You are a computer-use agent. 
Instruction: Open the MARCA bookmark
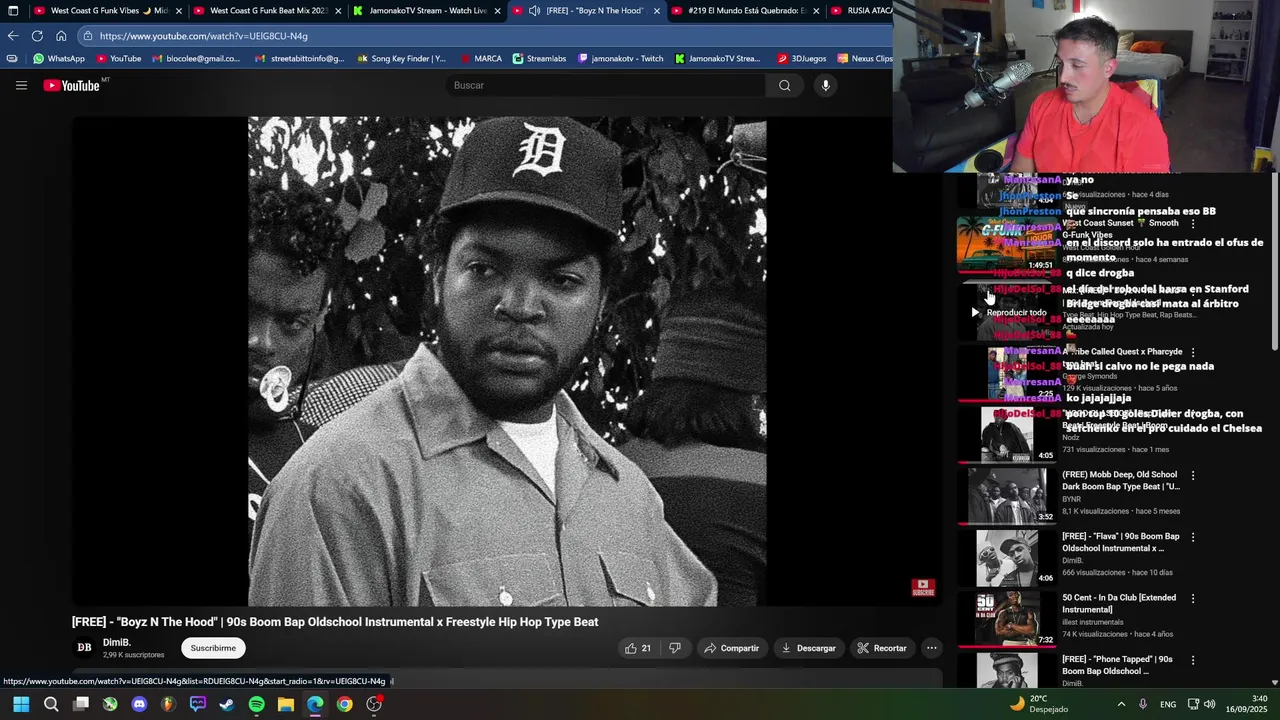481,58
